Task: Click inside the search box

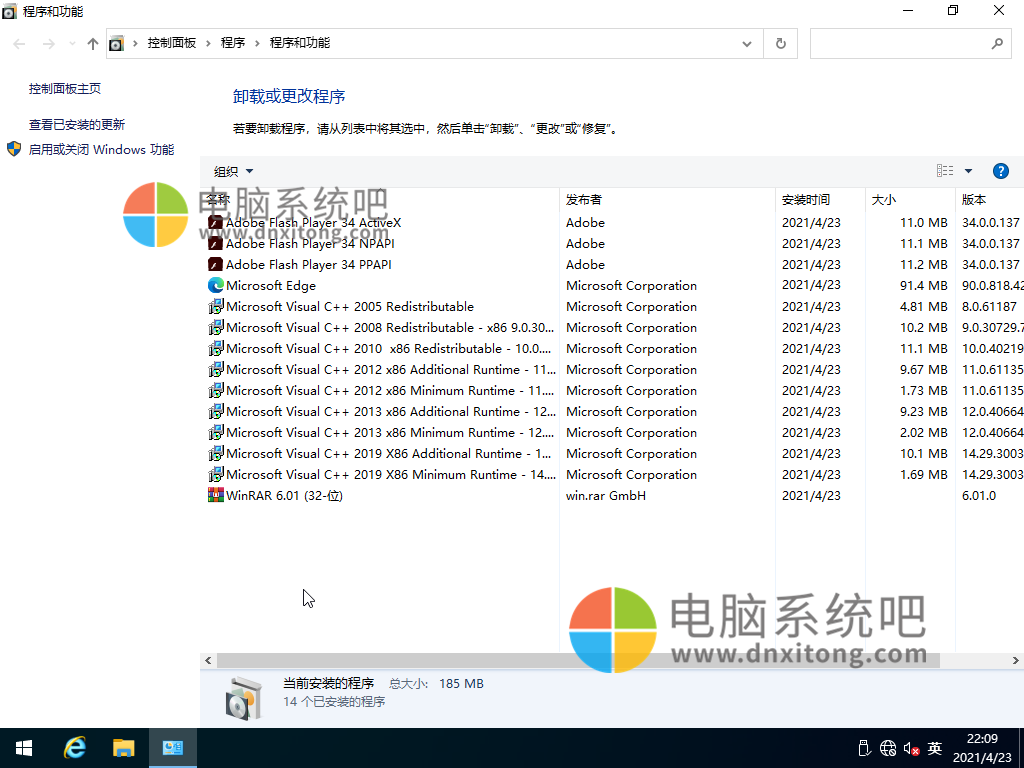Action: (900, 43)
